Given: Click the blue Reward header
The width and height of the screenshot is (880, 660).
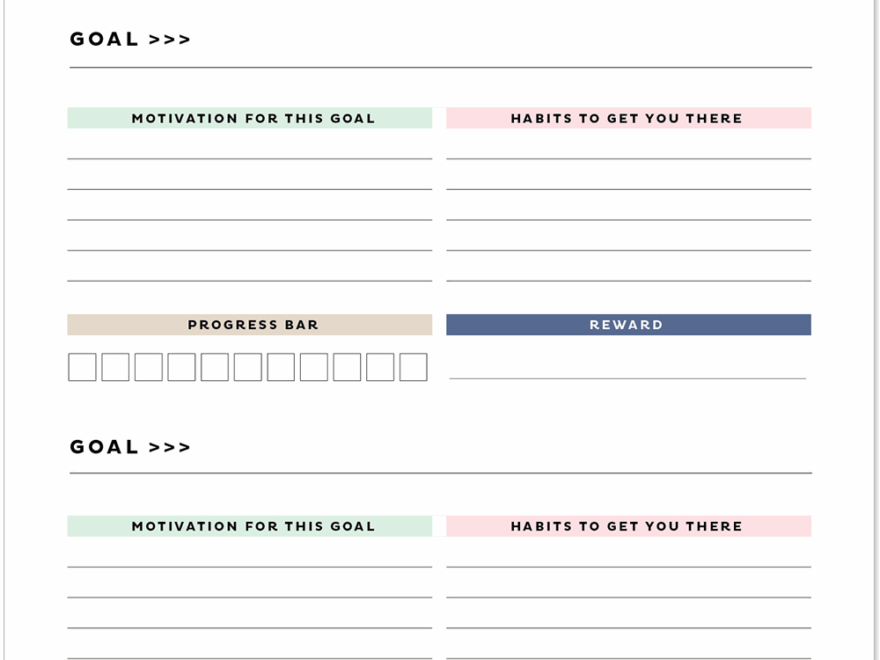Looking at the screenshot, I should (x=628, y=325).
